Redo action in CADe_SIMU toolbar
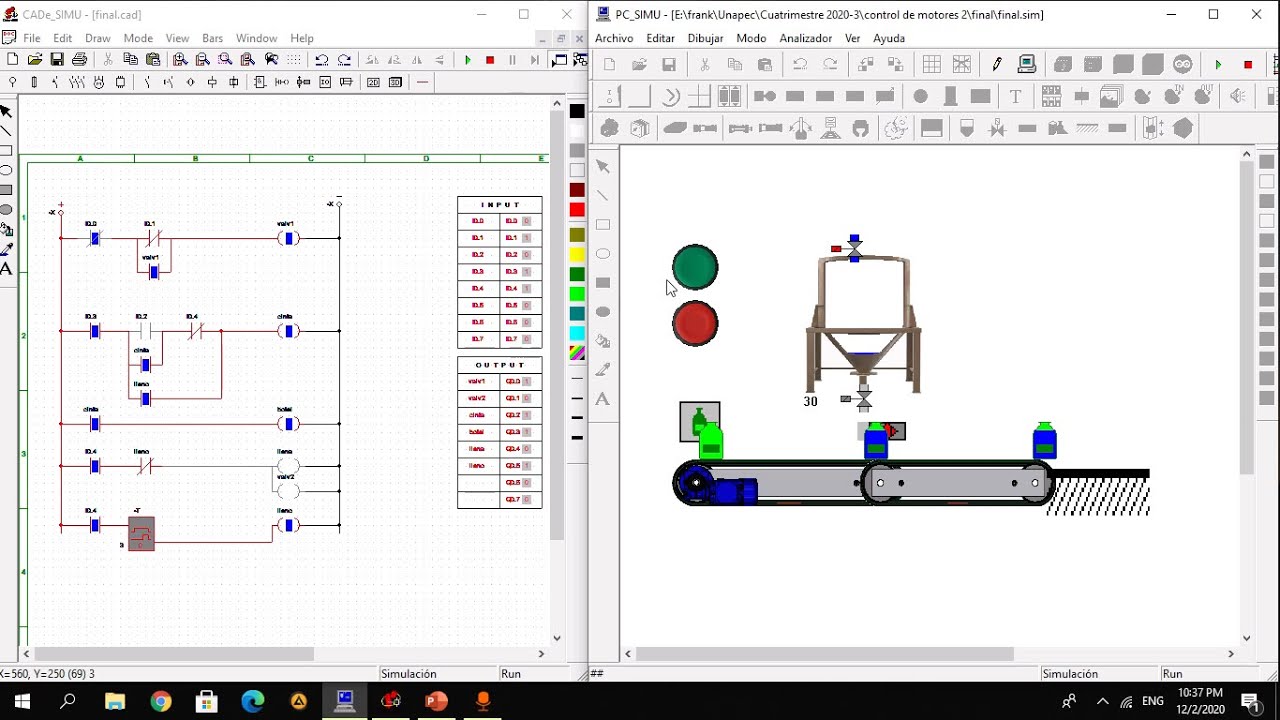The height and width of the screenshot is (720, 1280). [345, 60]
